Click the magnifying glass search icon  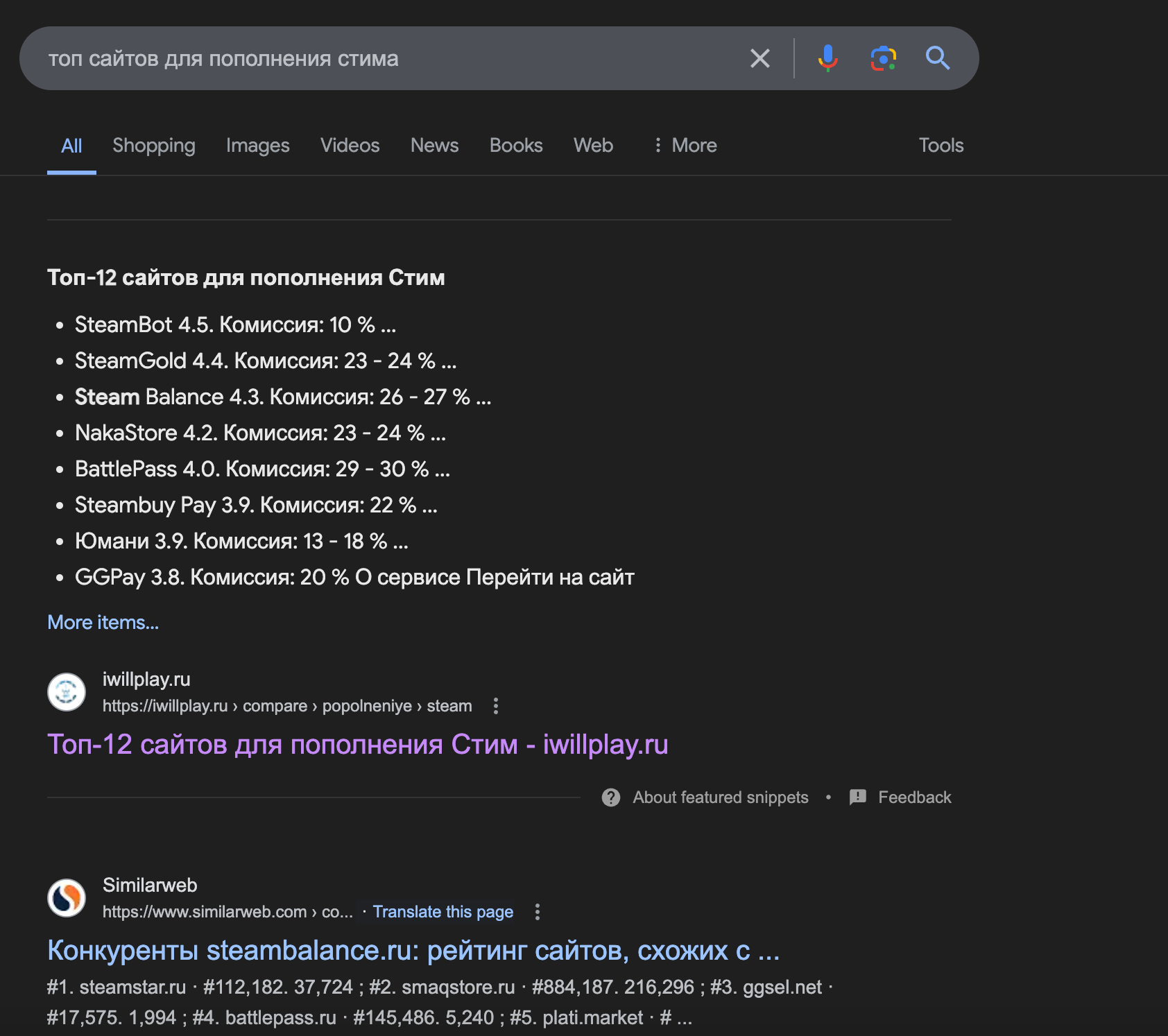938,58
